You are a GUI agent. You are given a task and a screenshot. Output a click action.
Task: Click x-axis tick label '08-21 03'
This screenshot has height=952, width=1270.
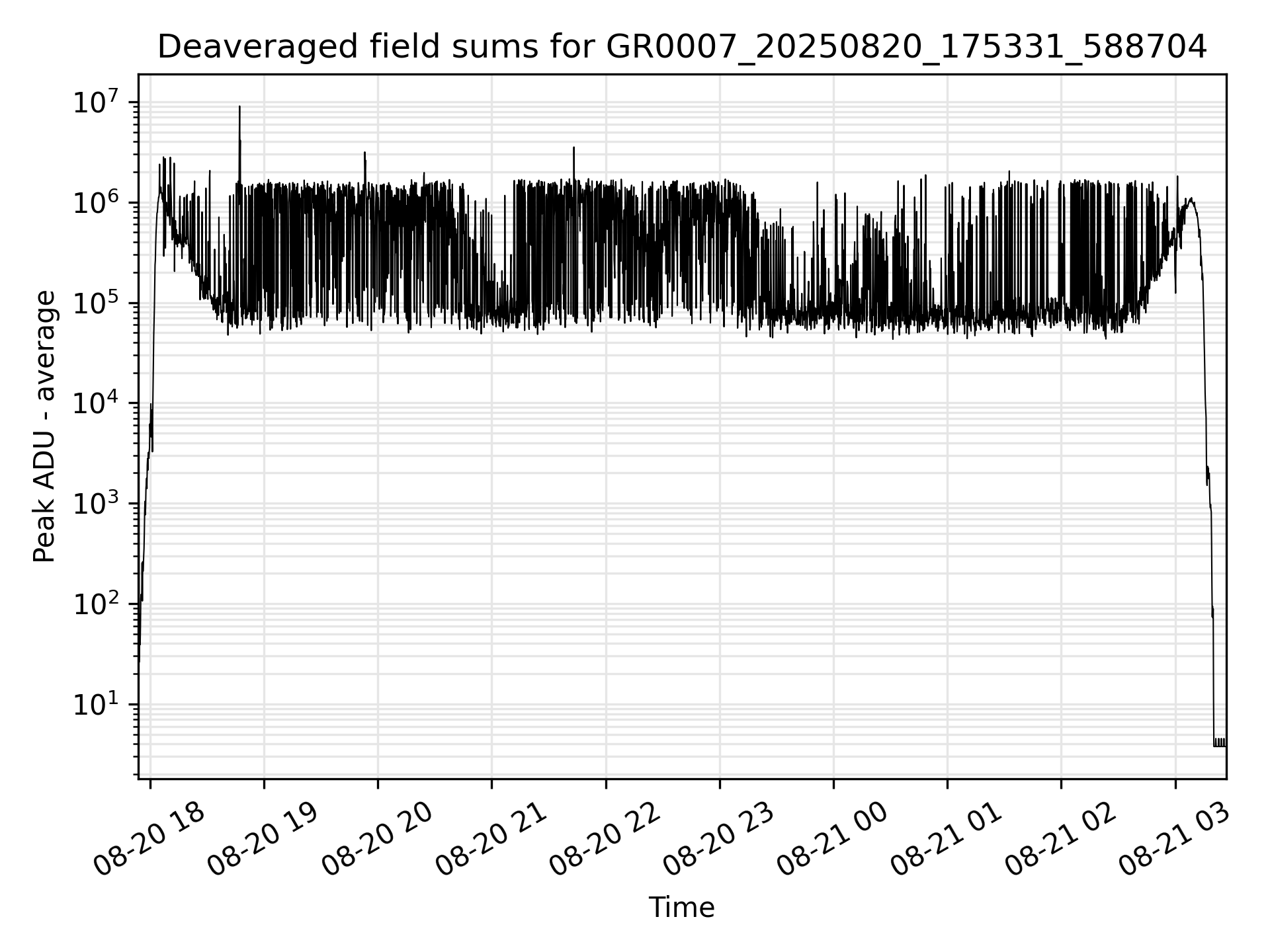(x=1175, y=840)
